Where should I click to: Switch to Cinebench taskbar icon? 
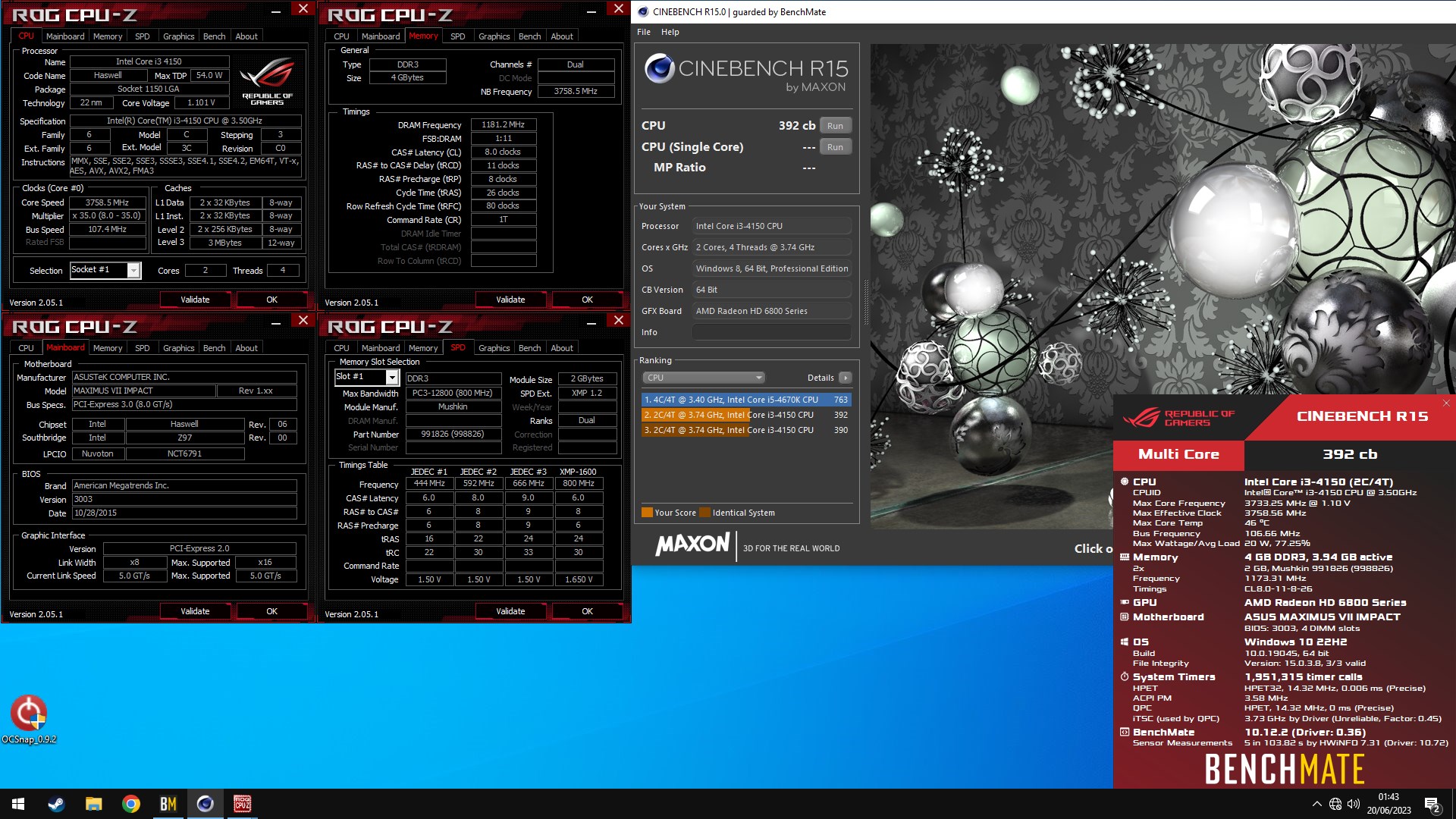(205, 804)
